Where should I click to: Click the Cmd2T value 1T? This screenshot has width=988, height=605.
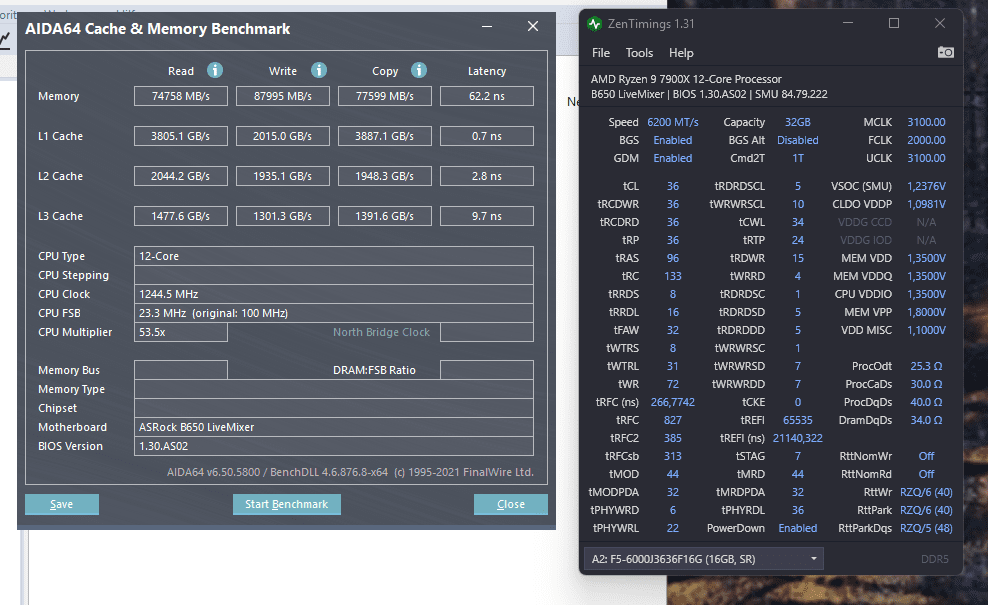(x=798, y=158)
